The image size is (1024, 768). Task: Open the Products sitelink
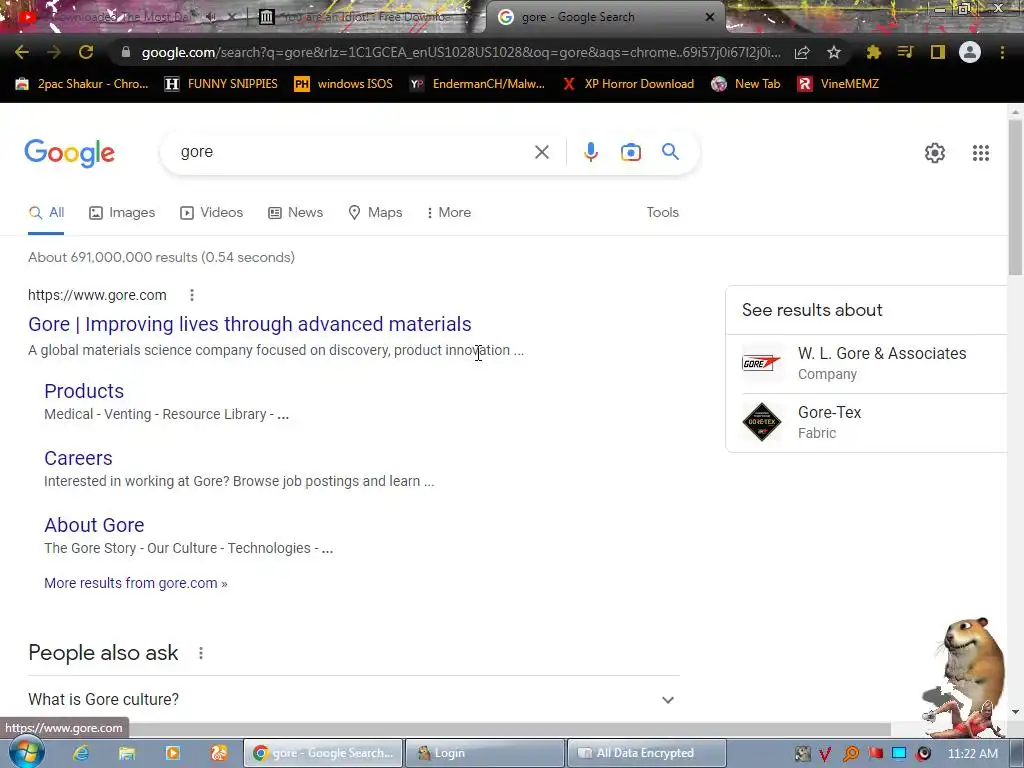(x=84, y=391)
